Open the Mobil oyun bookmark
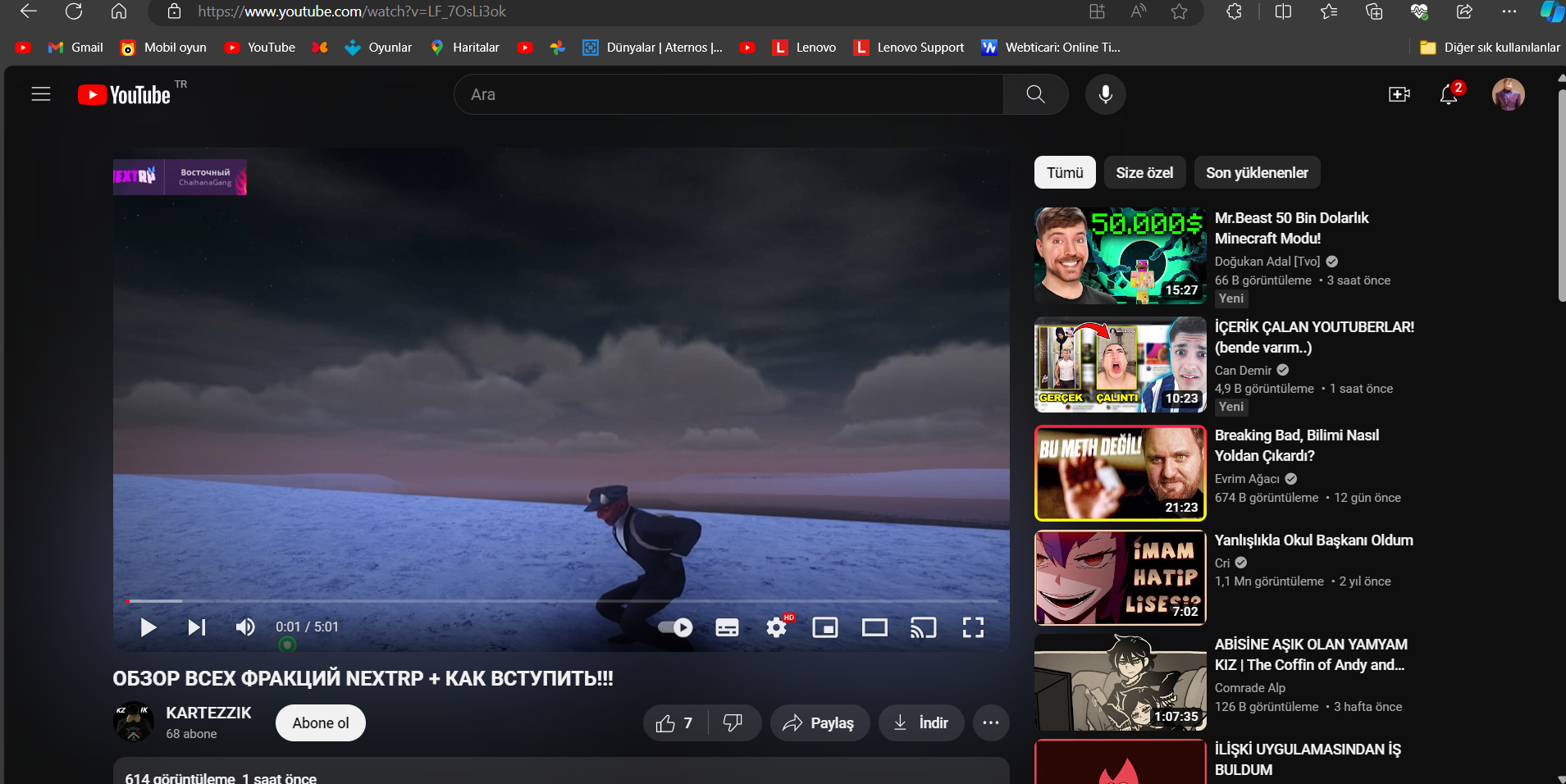The height and width of the screenshot is (784, 1566). pyautogui.click(x=163, y=48)
